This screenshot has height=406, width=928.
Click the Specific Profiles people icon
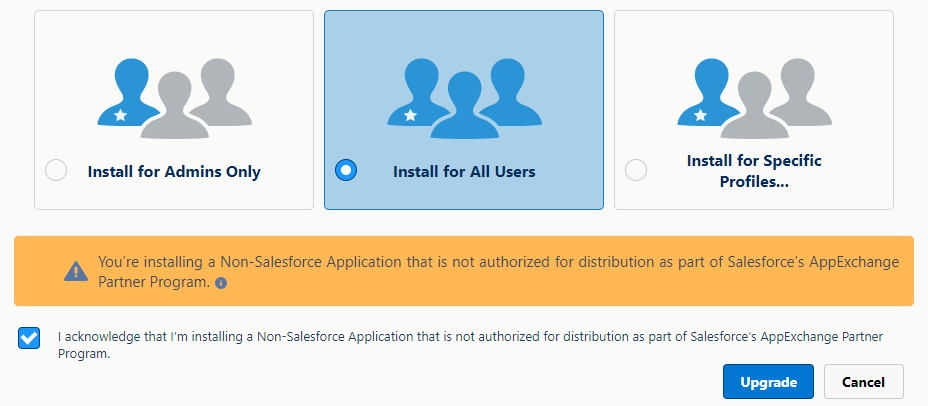(x=754, y=97)
